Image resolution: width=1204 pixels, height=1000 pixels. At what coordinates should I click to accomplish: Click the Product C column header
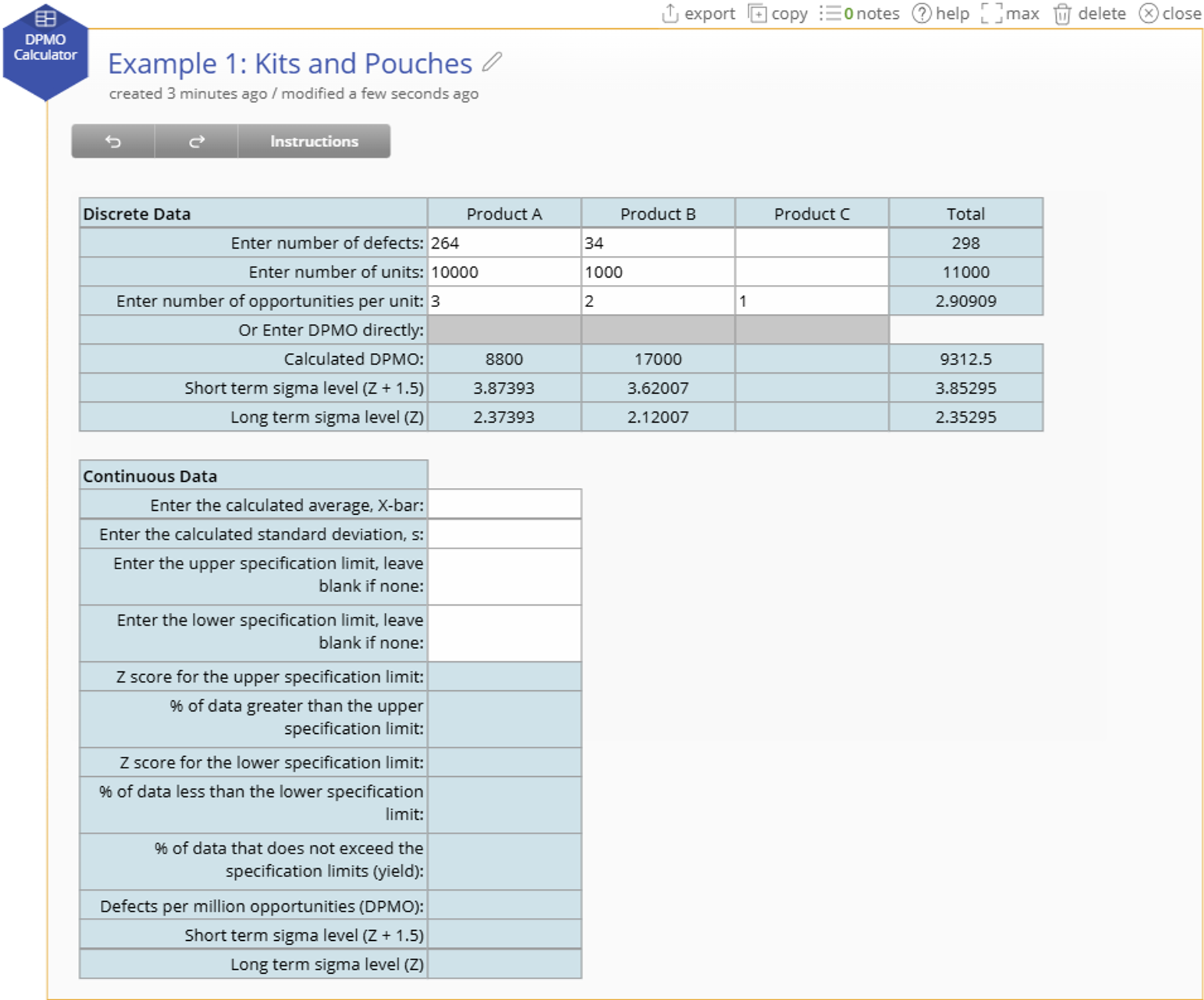click(812, 214)
